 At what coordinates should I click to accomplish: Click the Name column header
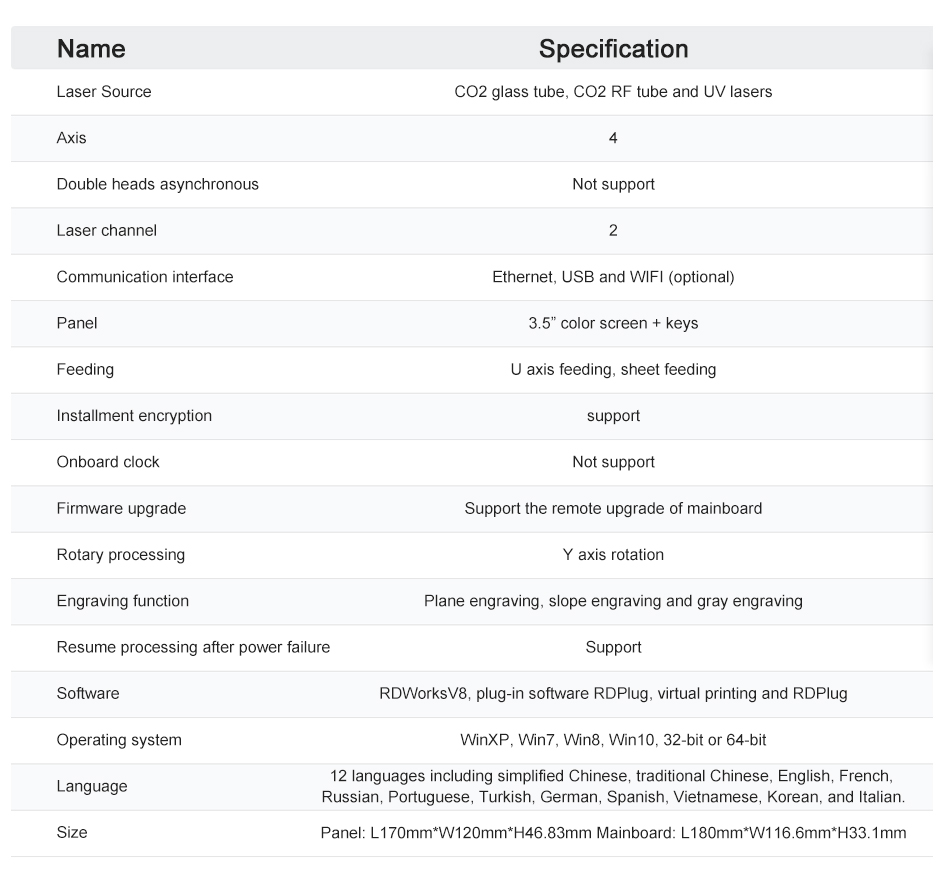coord(91,49)
